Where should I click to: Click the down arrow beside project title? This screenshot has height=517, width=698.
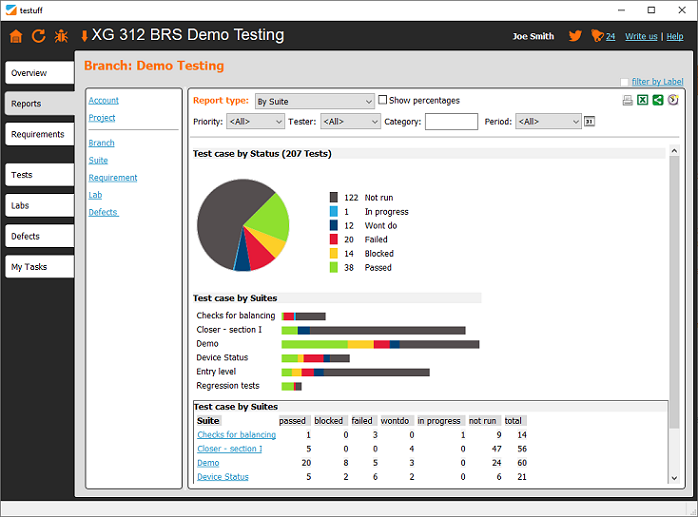pos(84,36)
